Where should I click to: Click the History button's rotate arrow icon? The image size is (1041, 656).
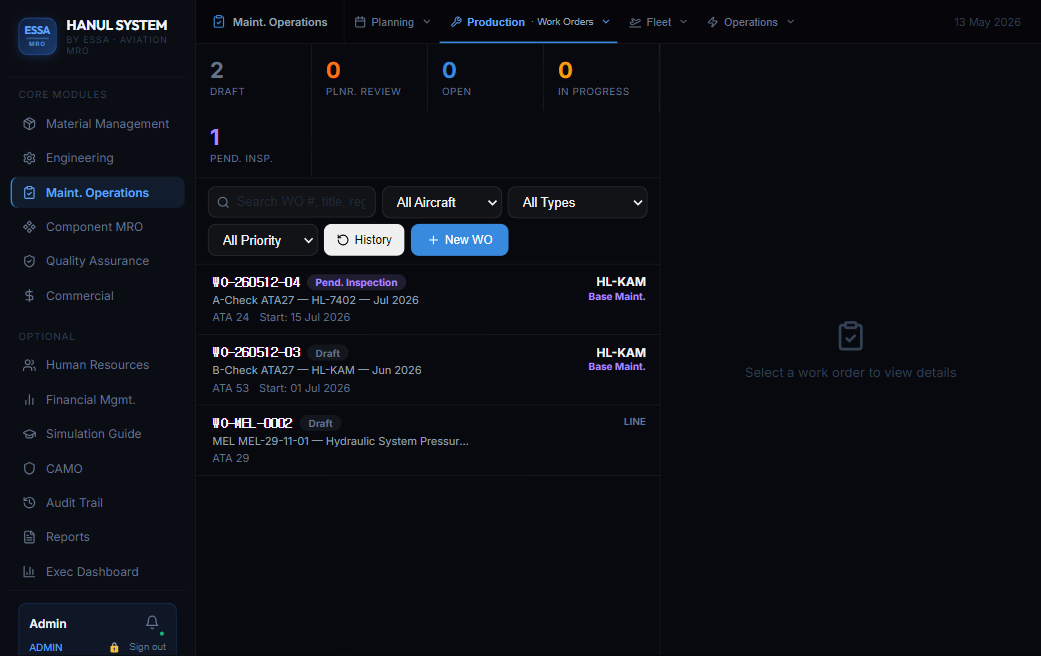[x=343, y=240]
